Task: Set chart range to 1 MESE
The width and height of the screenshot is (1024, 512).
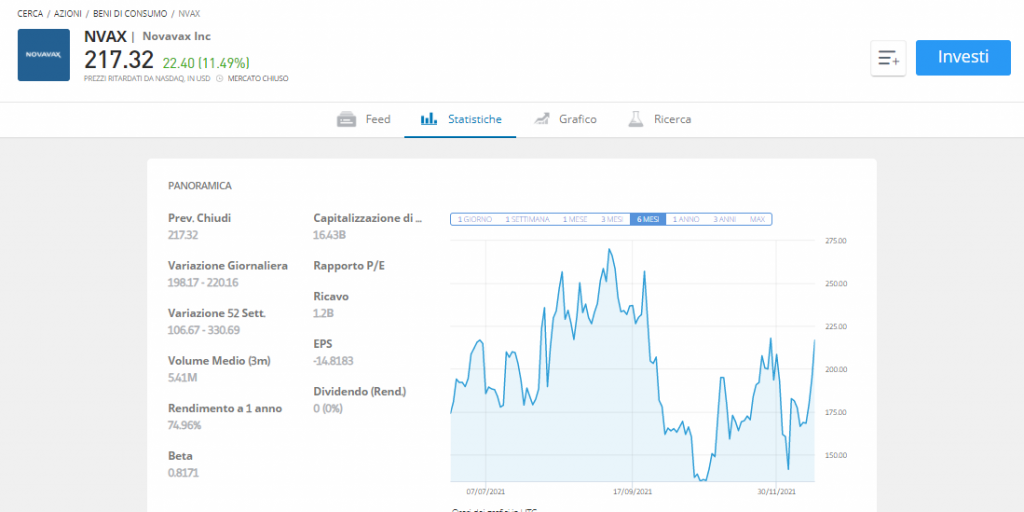Action: click(x=575, y=219)
